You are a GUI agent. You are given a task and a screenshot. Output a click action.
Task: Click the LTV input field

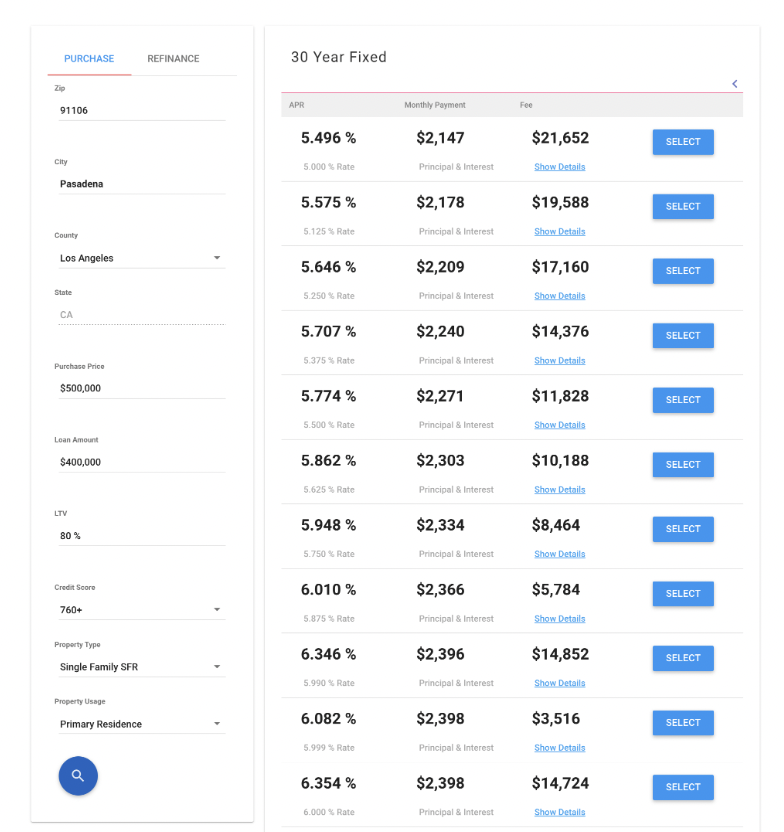pyautogui.click(x=140, y=536)
